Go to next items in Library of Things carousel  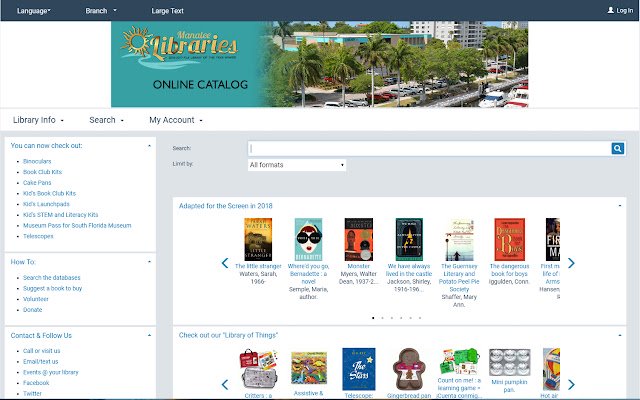coord(571,384)
